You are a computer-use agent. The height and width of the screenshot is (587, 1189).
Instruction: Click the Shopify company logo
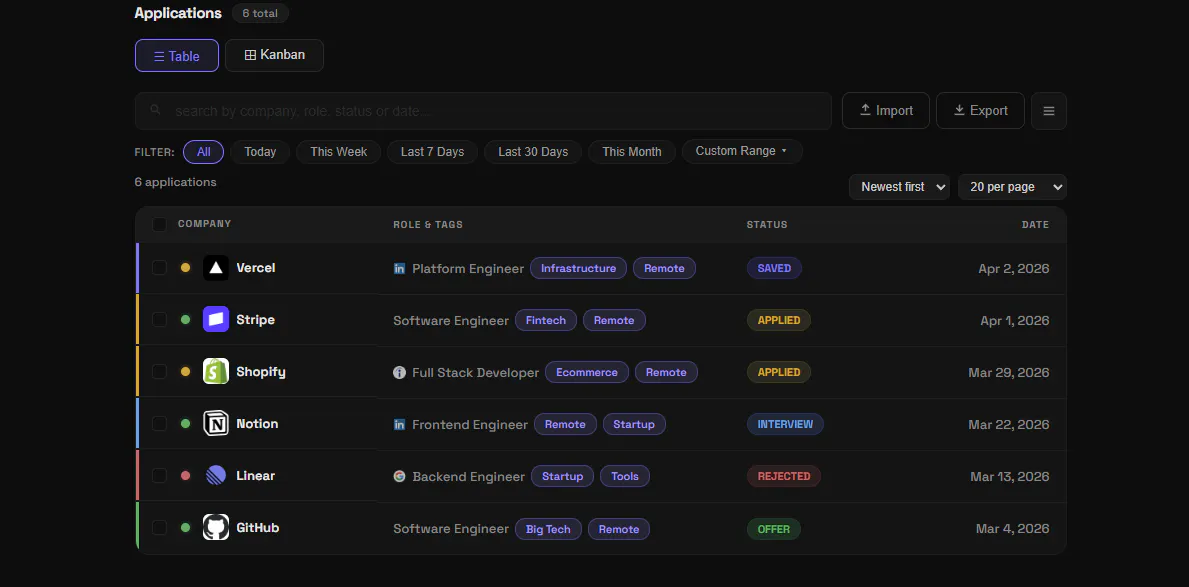click(x=216, y=372)
